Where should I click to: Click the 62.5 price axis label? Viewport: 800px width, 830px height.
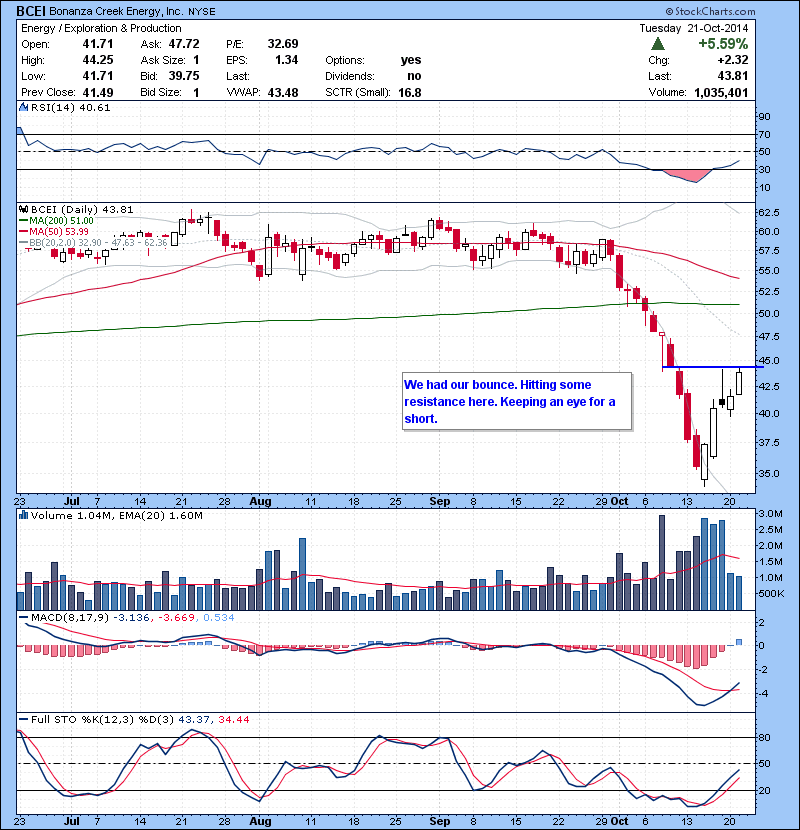[769, 212]
